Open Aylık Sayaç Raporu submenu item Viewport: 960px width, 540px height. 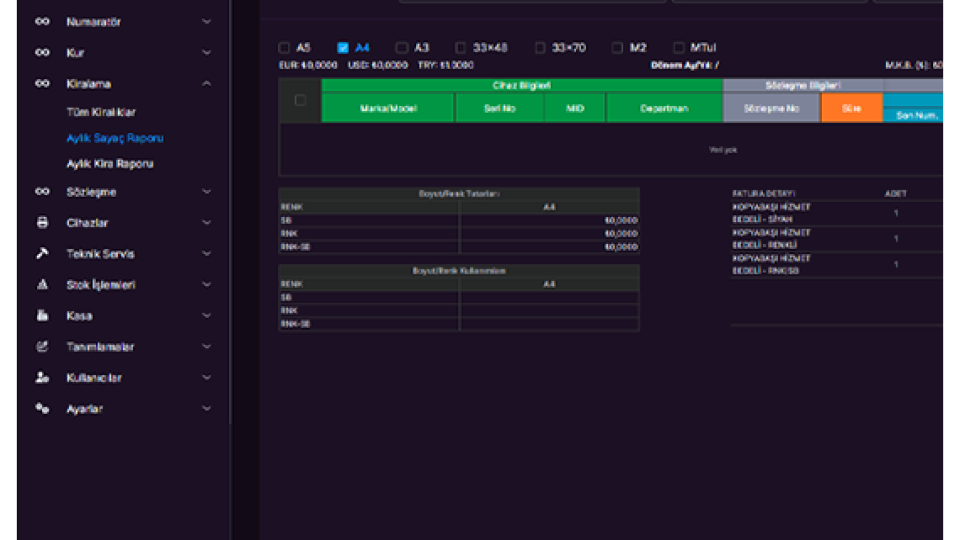(115, 138)
